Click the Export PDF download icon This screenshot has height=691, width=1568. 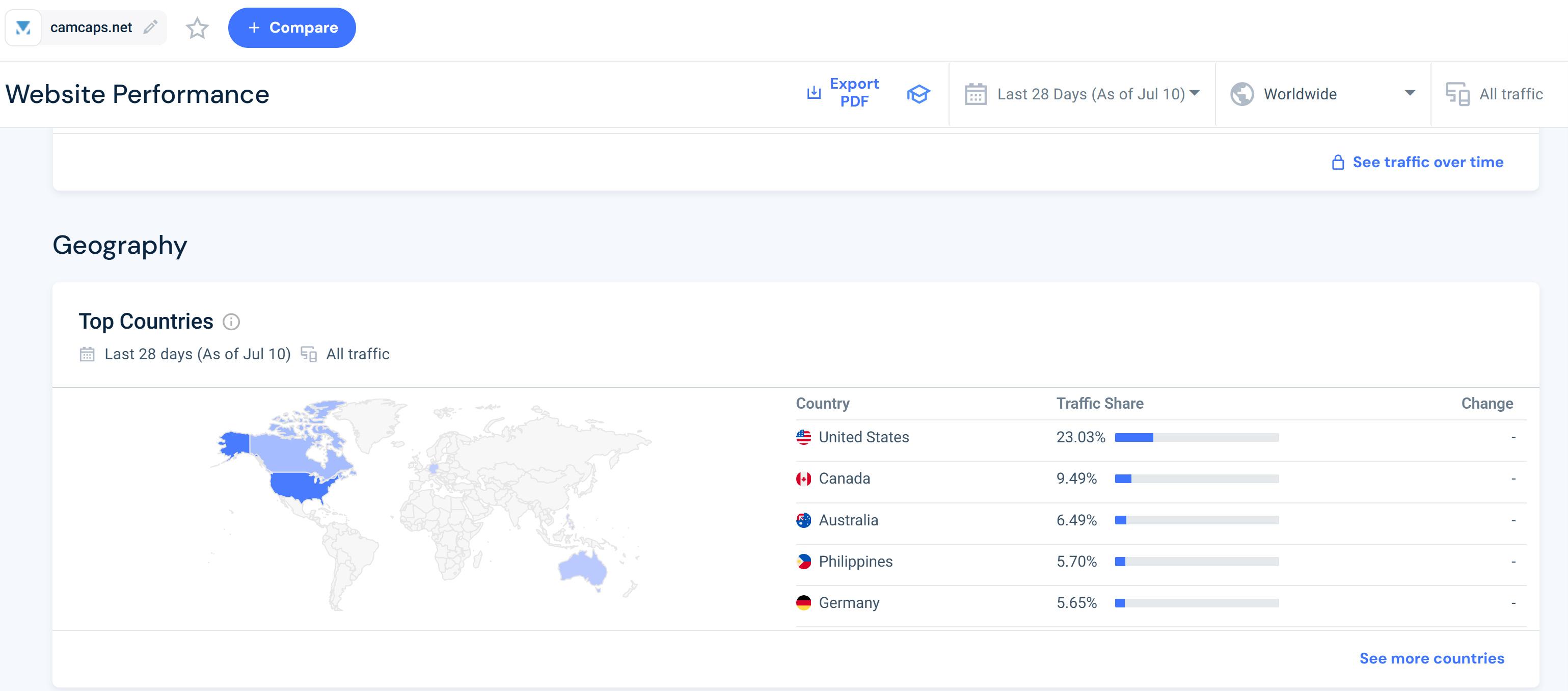pyautogui.click(x=813, y=93)
